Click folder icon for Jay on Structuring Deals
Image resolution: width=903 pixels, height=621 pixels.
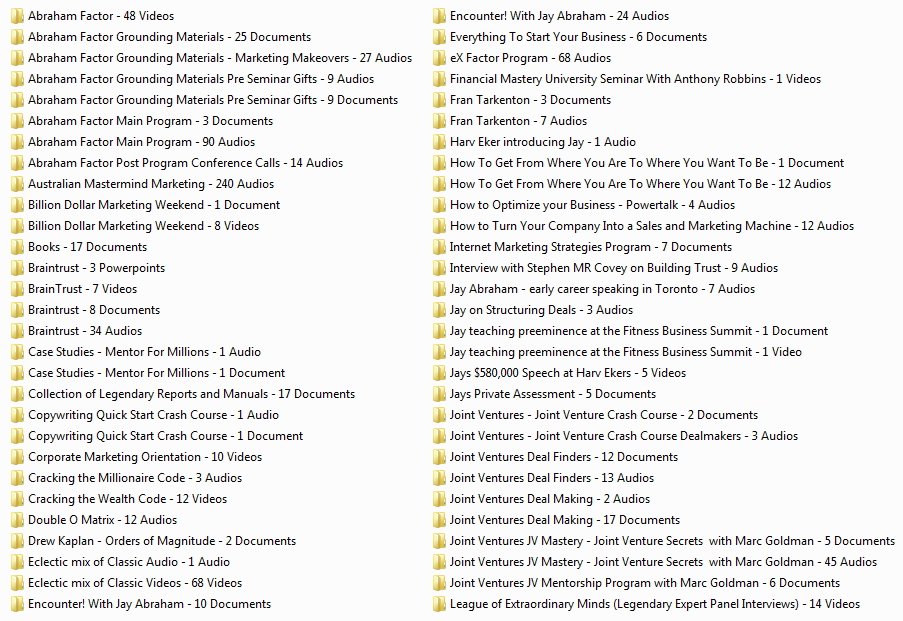(439, 310)
